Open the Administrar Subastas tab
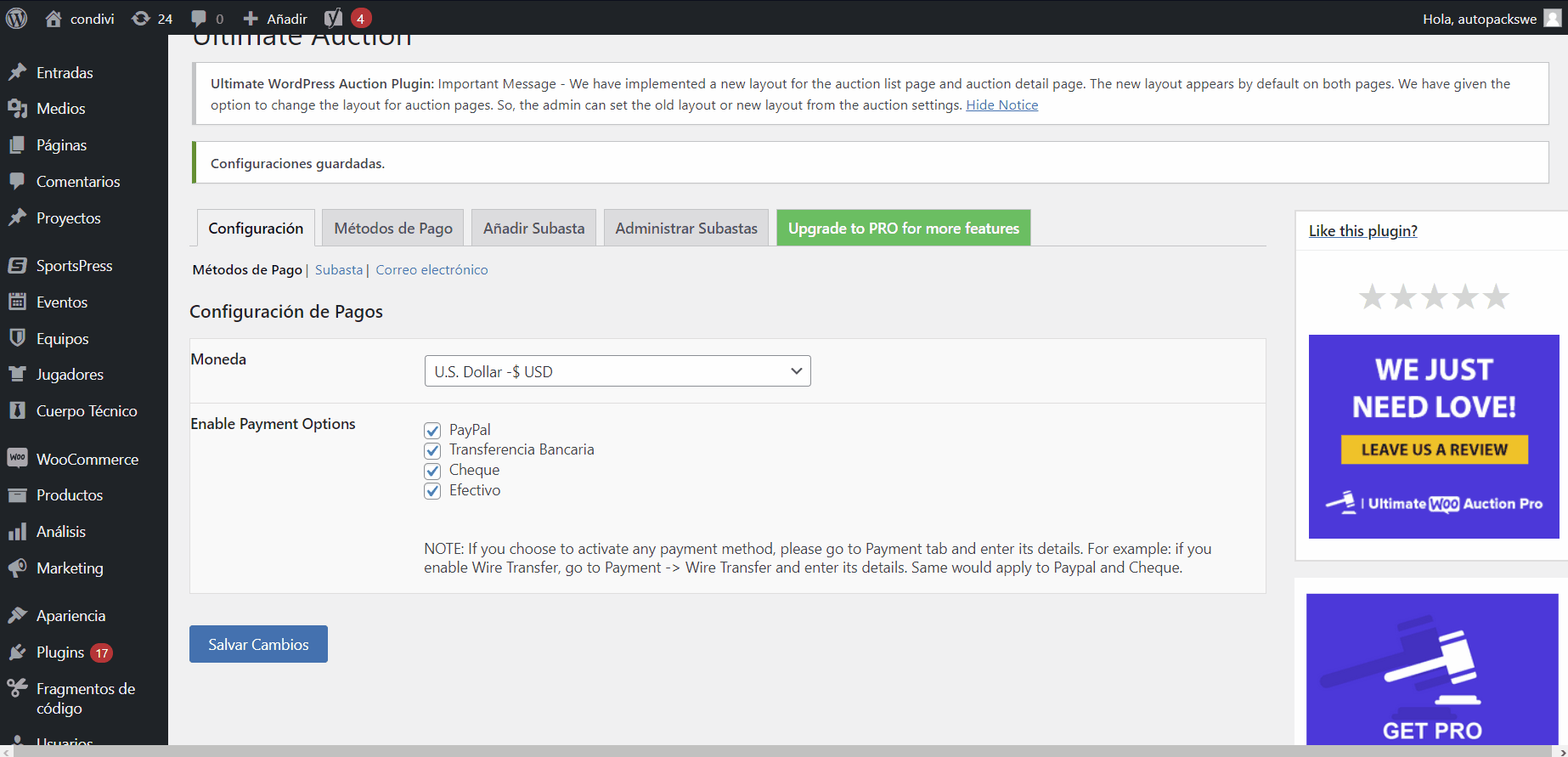This screenshot has width=1568, height=757. pos(685,229)
